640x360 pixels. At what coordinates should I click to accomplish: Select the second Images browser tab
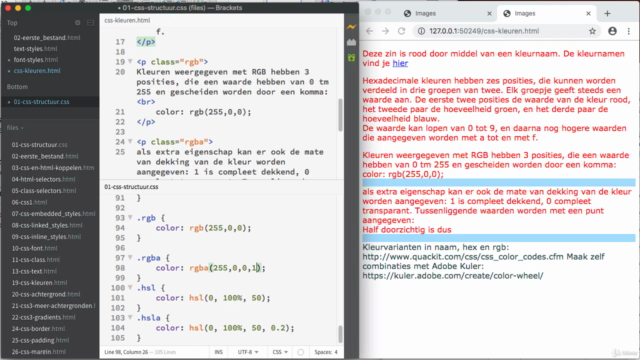[x=546, y=13]
